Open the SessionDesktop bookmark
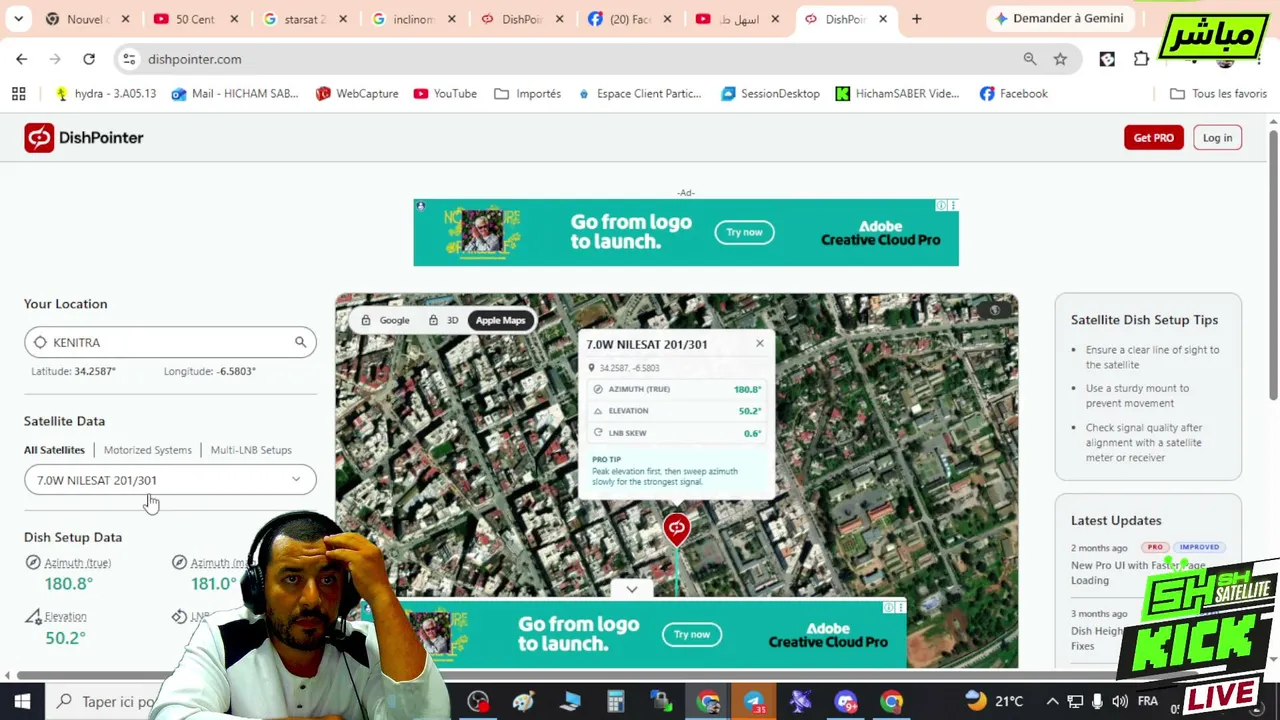The image size is (1280, 720). [770, 94]
